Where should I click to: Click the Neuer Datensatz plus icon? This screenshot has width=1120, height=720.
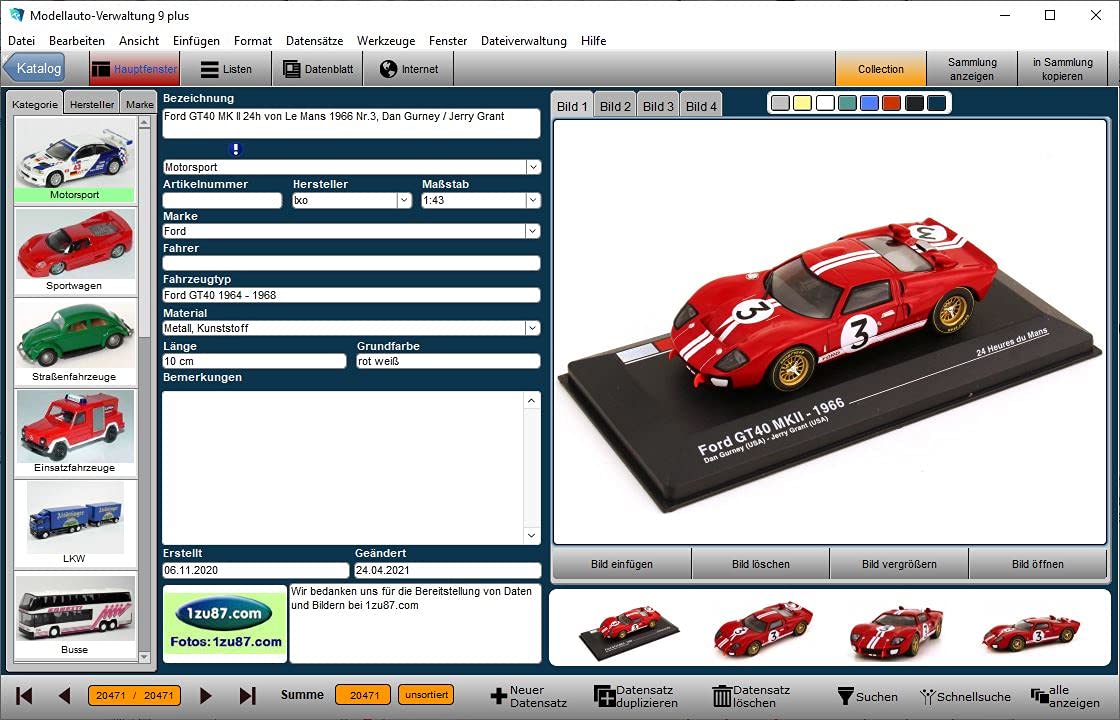[x=499, y=696]
